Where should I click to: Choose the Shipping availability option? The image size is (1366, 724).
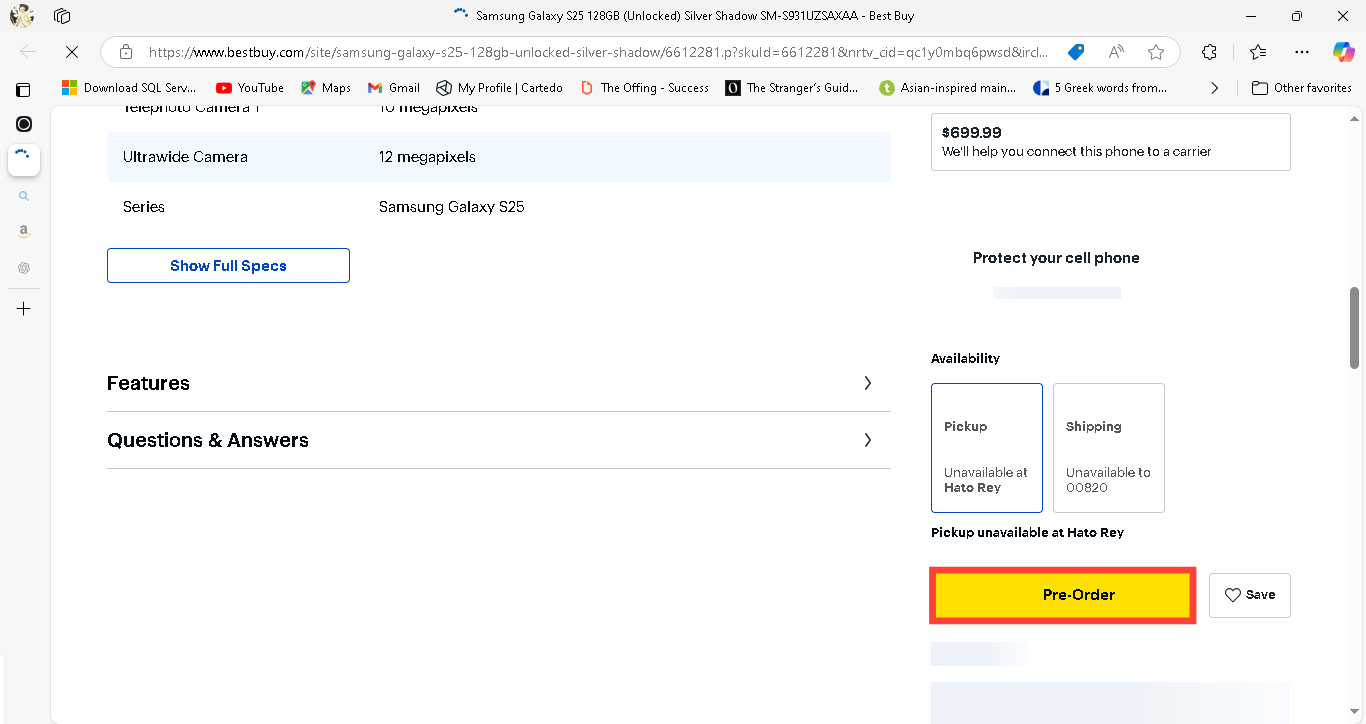[1108, 447]
